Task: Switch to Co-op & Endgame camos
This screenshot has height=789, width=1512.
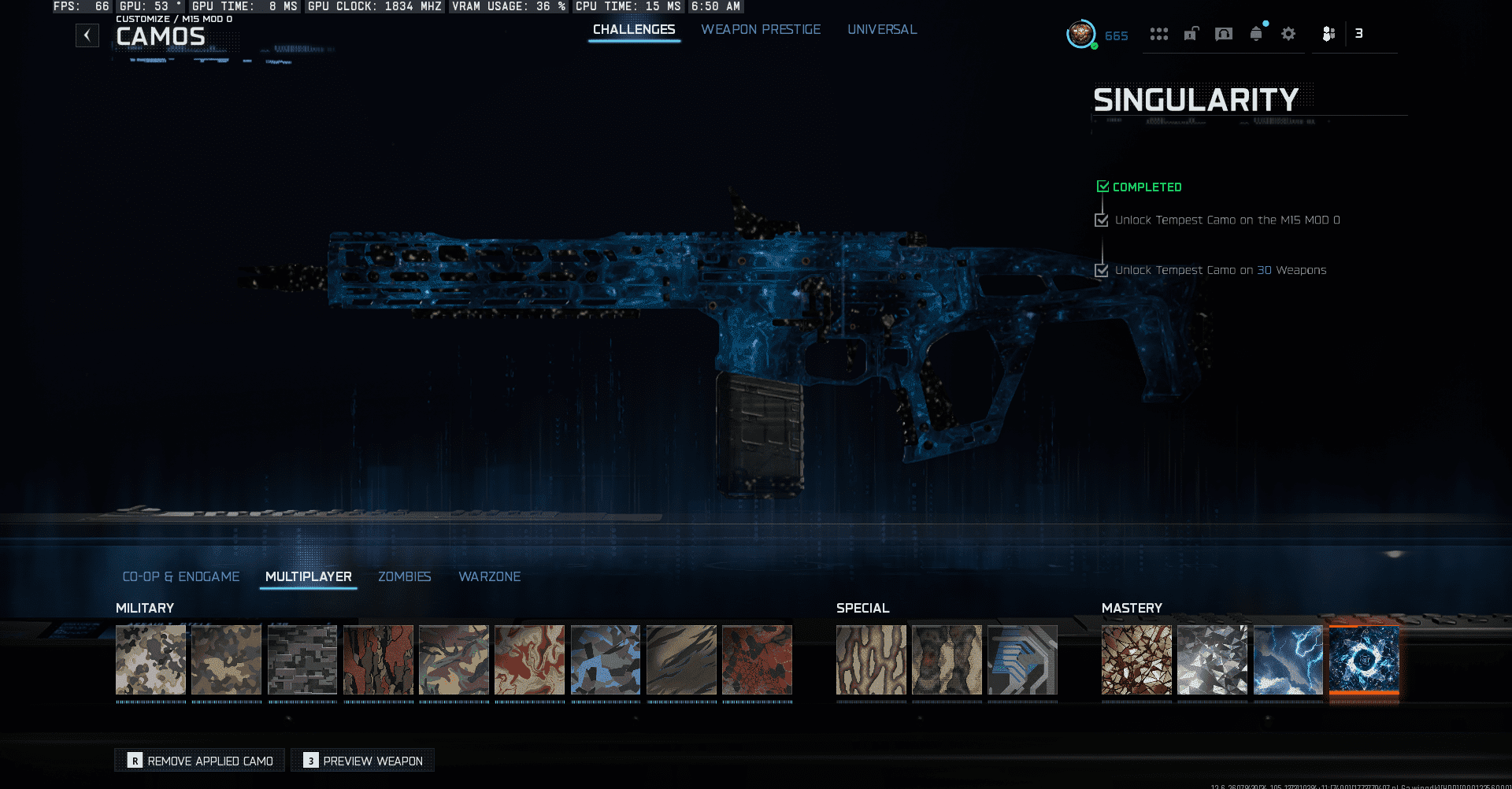Action: pyautogui.click(x=181, y=576)
